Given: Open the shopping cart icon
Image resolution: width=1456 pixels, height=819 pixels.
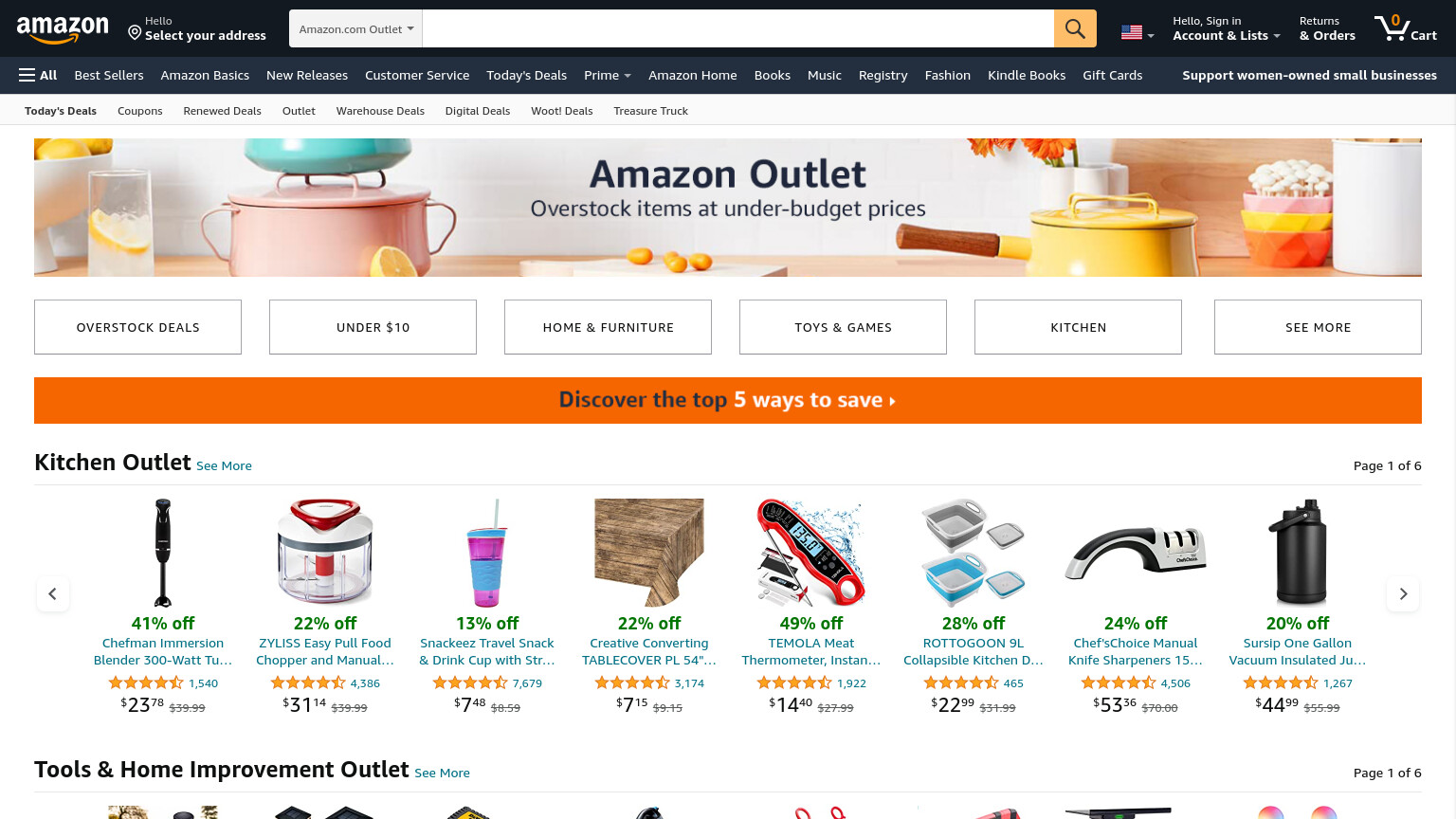Looking at the screenshot, I should point(1406,27).
